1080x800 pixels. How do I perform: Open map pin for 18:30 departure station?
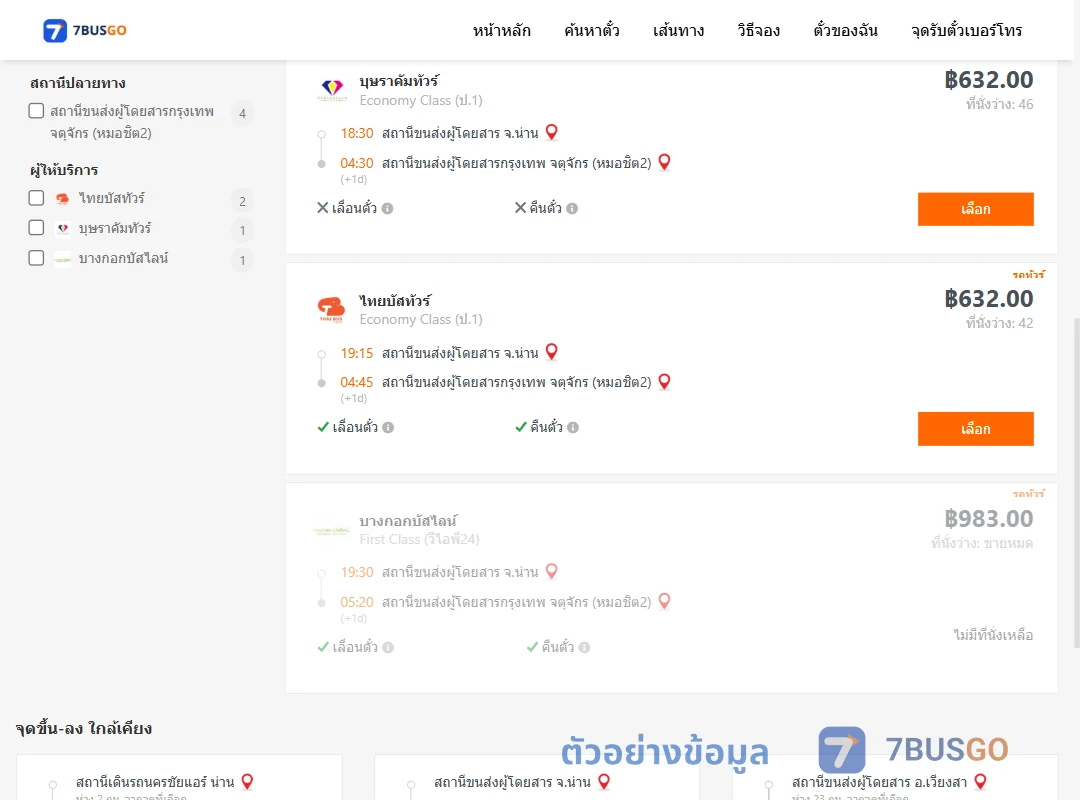tap(552, 132)
